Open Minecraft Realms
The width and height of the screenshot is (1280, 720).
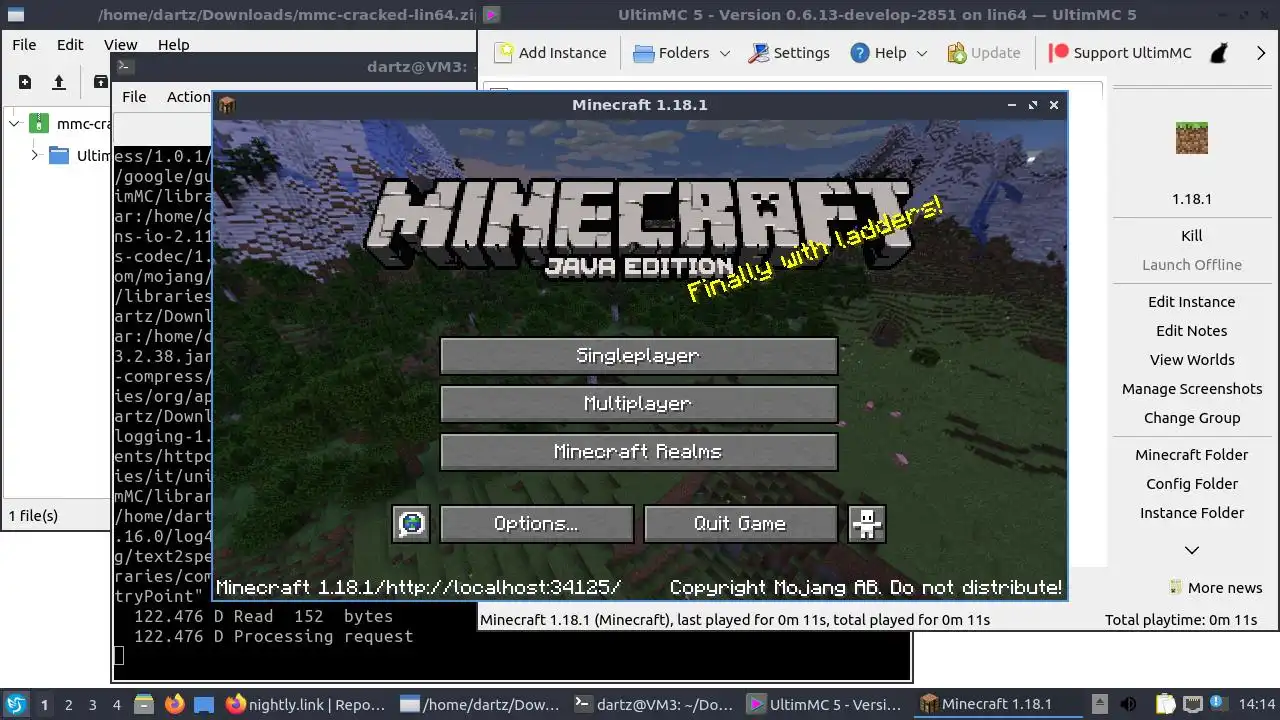tap(638, 451)
